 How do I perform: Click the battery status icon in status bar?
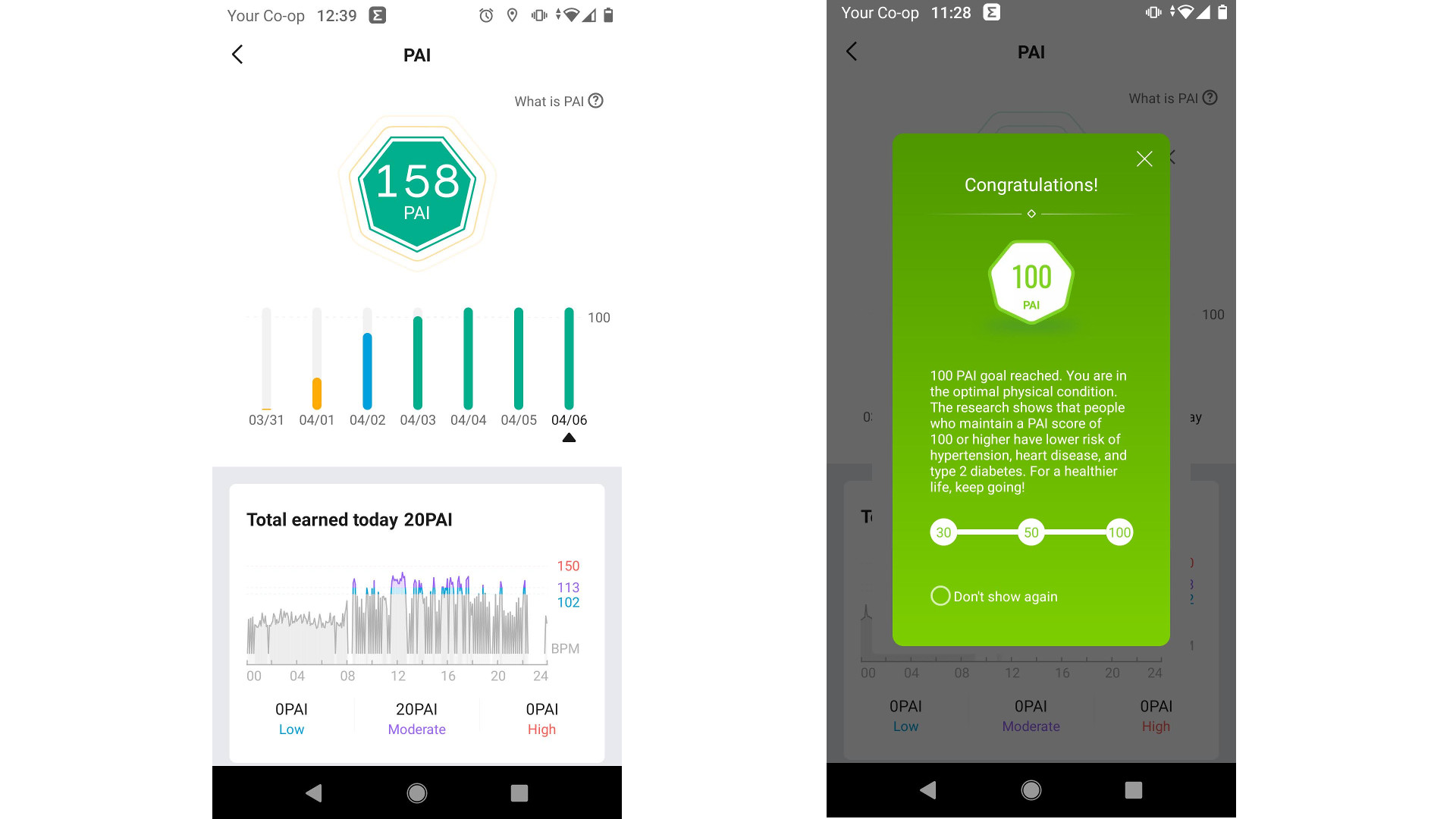coord(608,13)
